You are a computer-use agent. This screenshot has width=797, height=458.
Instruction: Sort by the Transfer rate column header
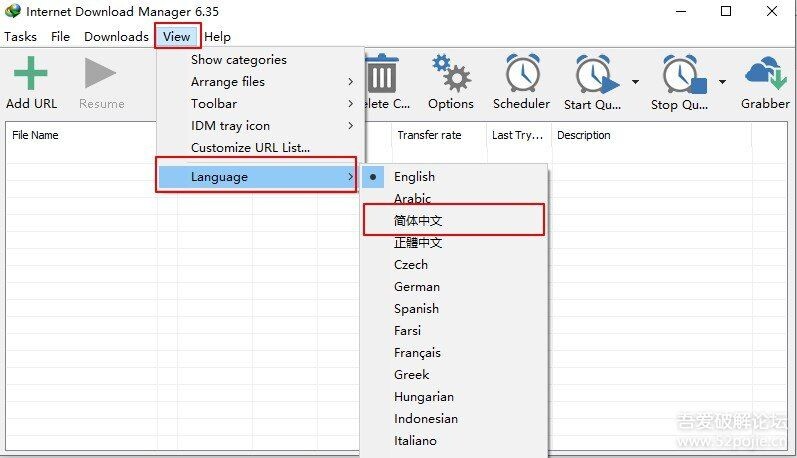[x=429, y=135]
